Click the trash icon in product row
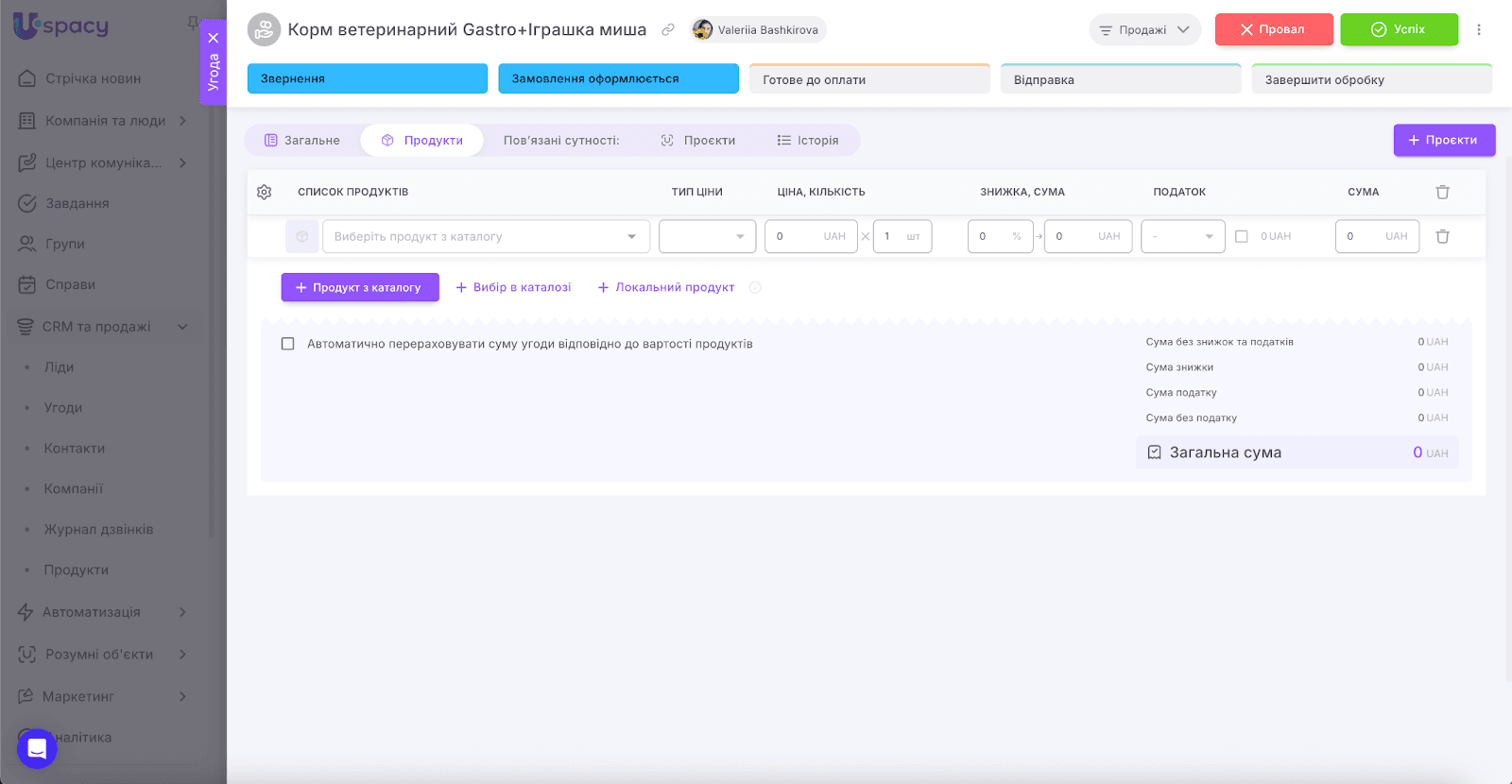The width and height of the screenshot is (1512, 784). [x=1442, y=236]
